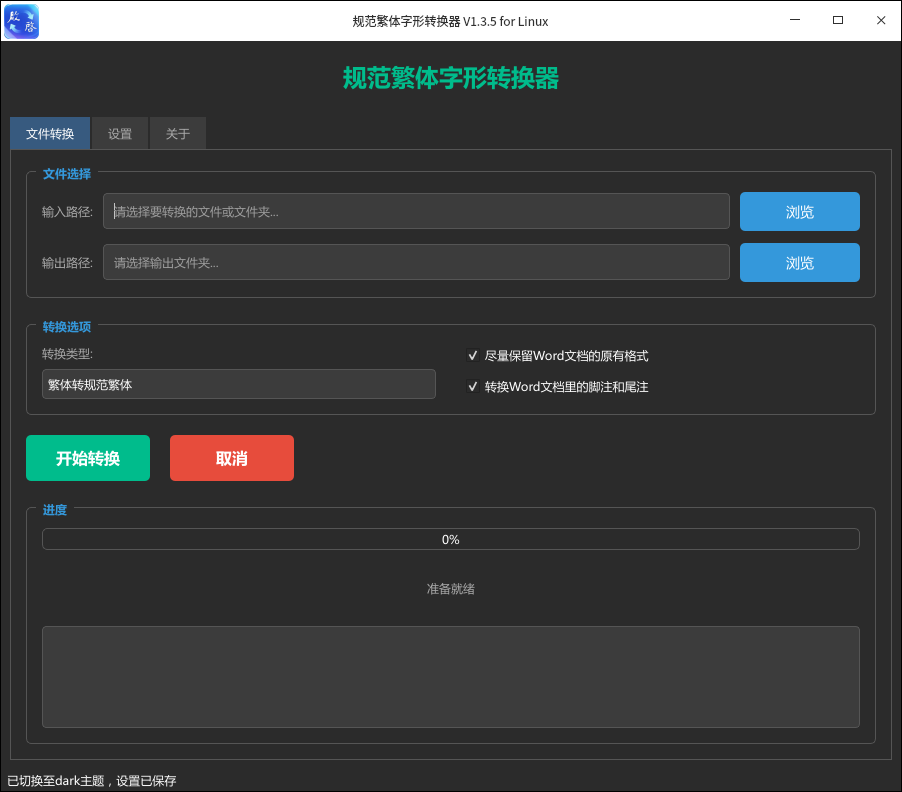Screen dimensions: 902x792
Task: Click the status bar theme message
Action: [x=92, y=780]
